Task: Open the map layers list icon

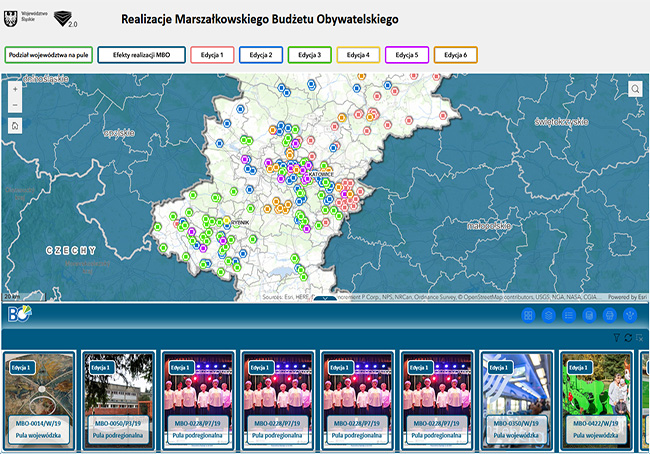Action: 548,316
